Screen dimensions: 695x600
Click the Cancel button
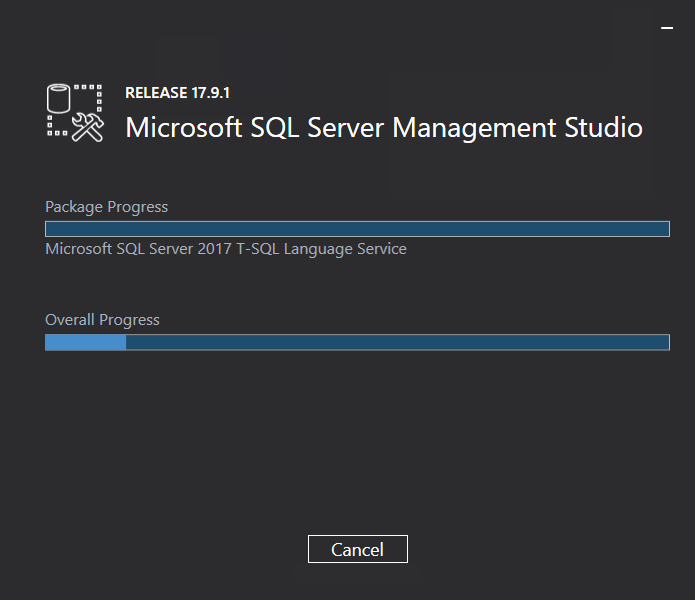[x=358, y=549]
